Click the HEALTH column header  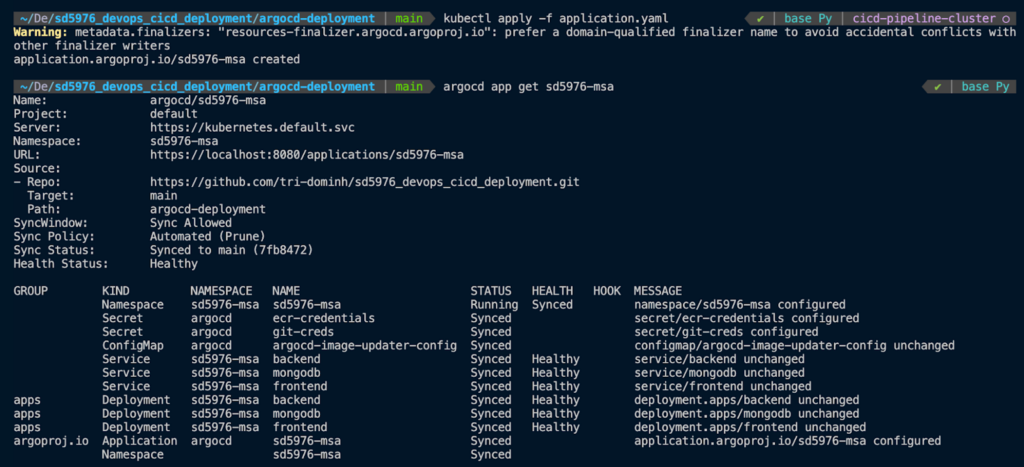pos(552,290)
